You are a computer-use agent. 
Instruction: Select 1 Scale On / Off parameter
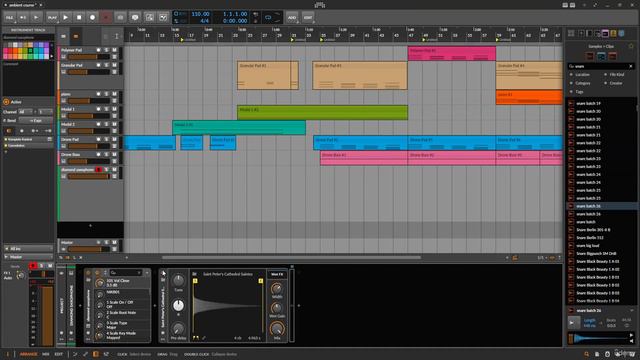click(123, 304)
